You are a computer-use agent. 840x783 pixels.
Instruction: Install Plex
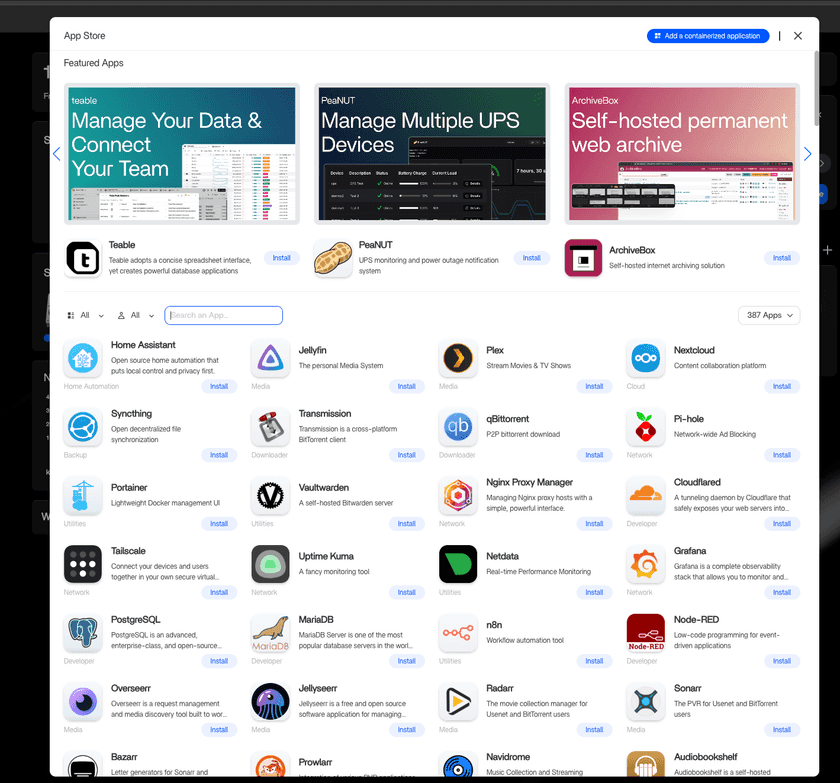(x=594, y=386)
